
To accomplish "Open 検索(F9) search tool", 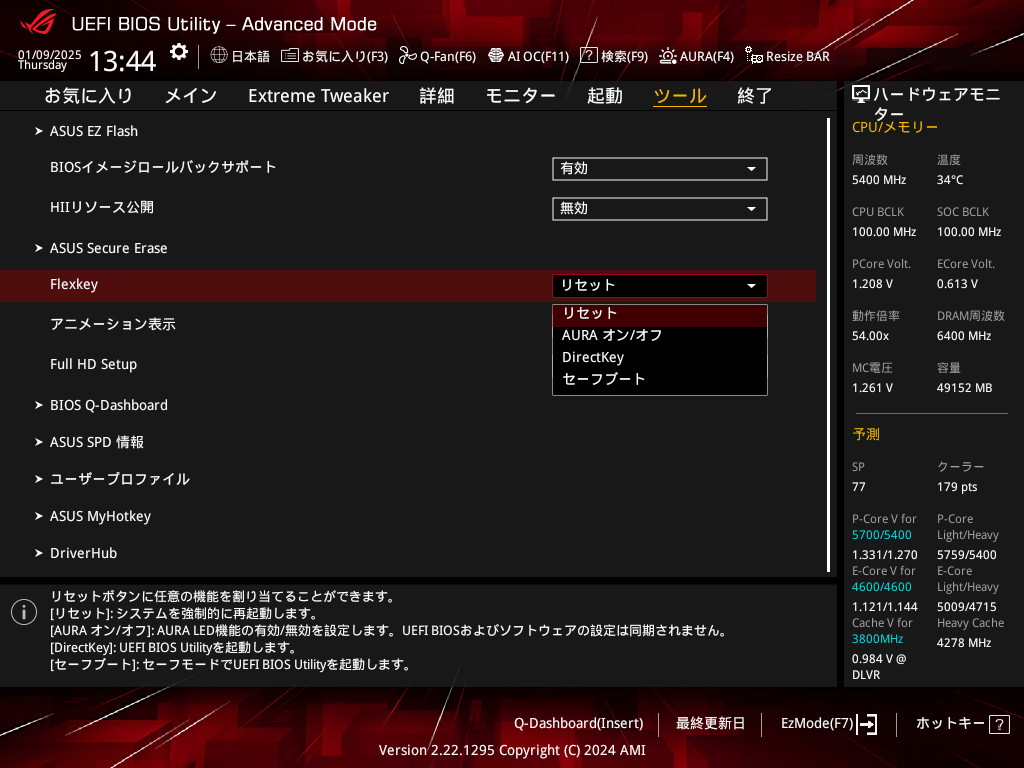I will pyautogui.click(x=614, y=56).
